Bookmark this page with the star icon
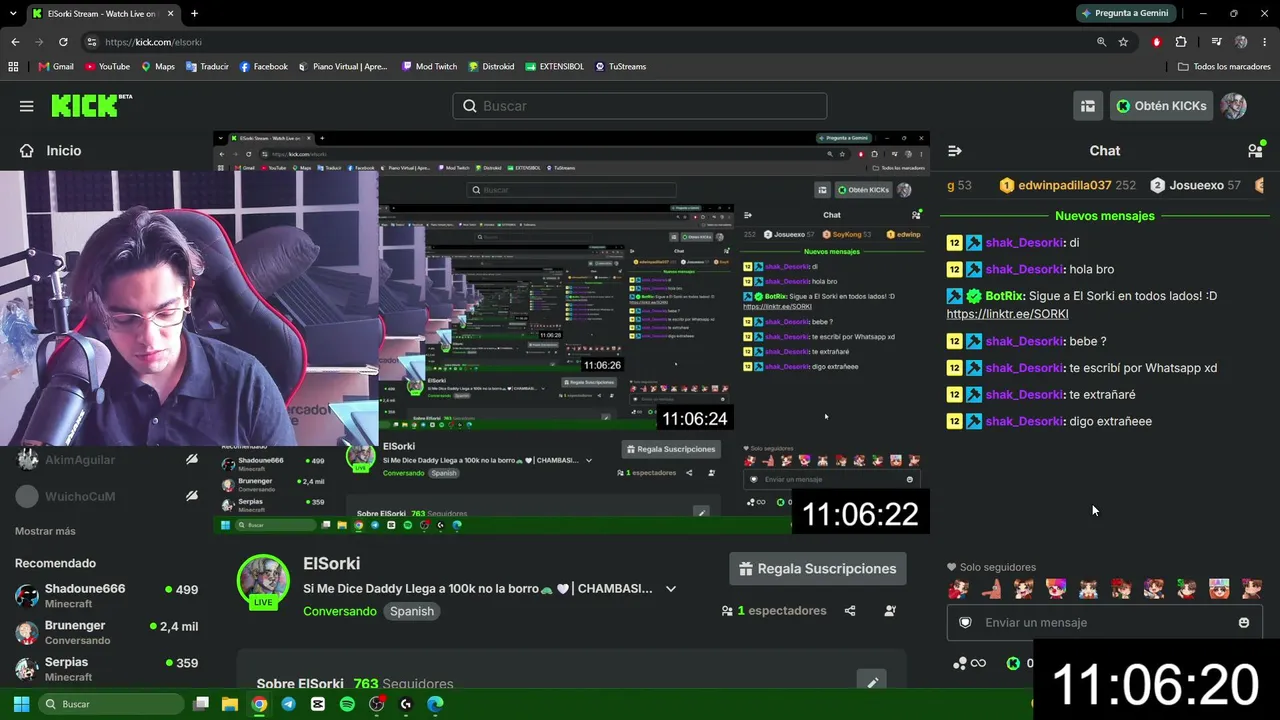1280x720 pixels. (x=1123, y=42)
